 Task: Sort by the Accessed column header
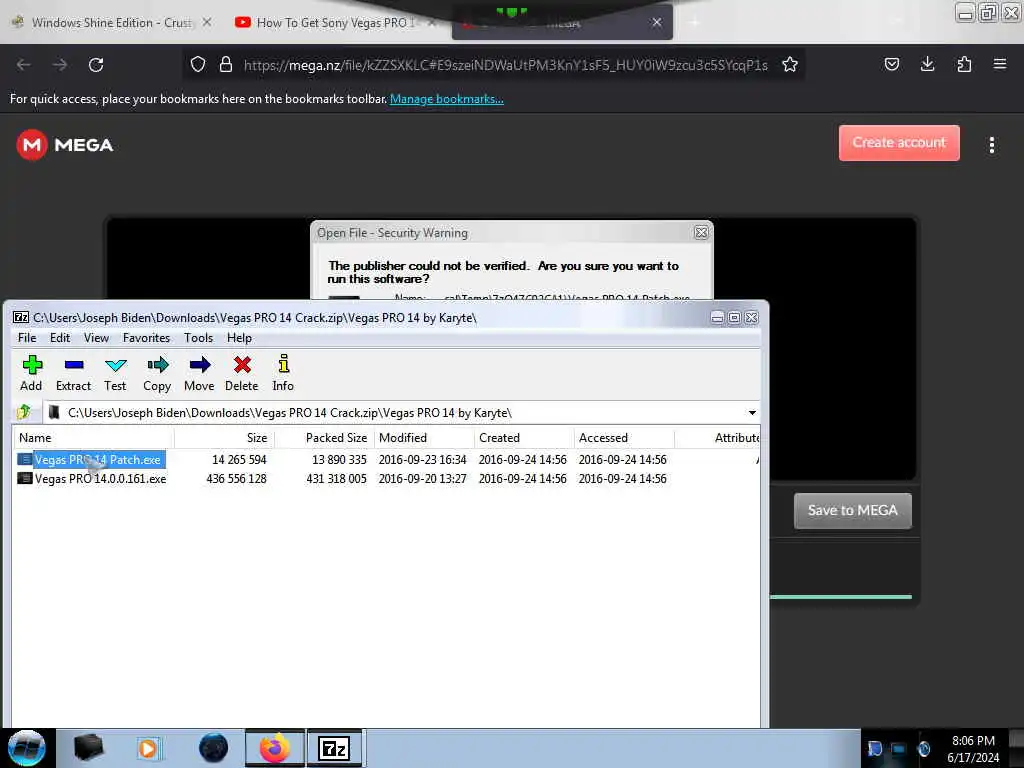click(624, 438)
